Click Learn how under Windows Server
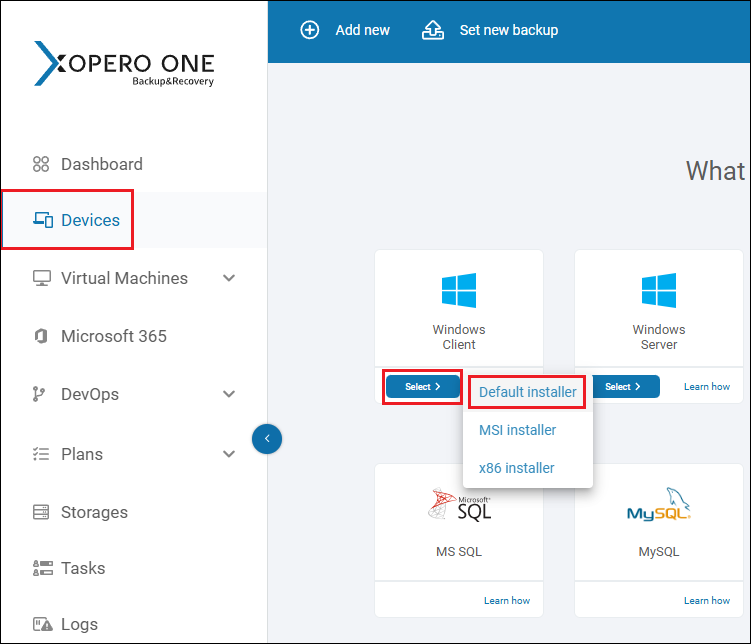The width and height of the screenshot is (751, 644). click(x=706, y=386)
